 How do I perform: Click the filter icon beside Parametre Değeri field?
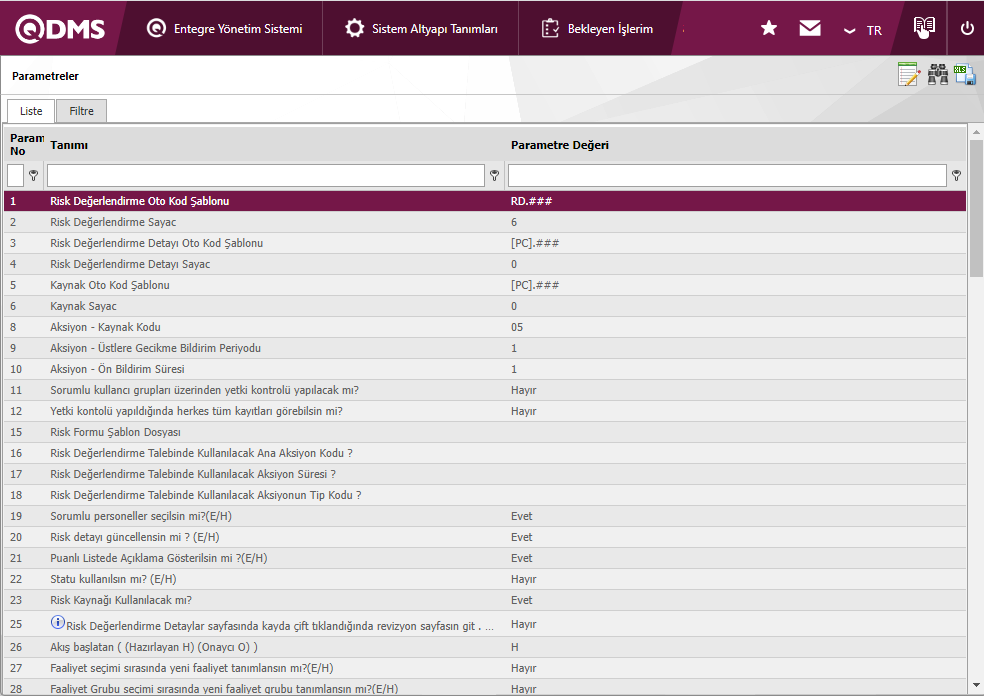pos(956,176)
